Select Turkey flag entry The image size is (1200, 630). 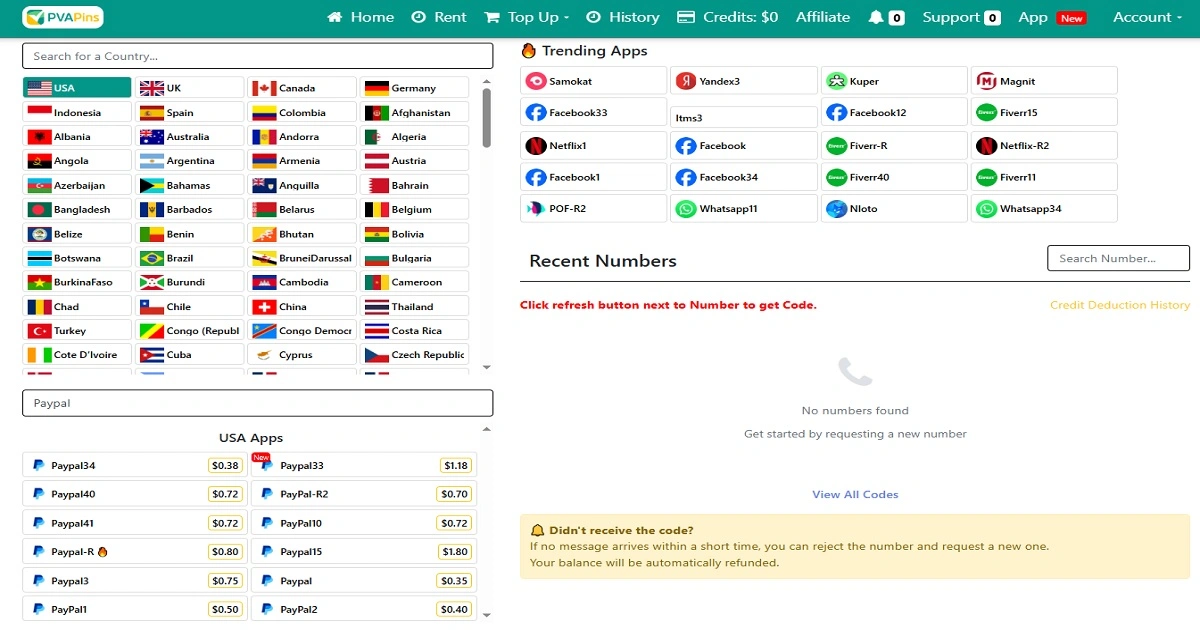(x=77, y=330)
